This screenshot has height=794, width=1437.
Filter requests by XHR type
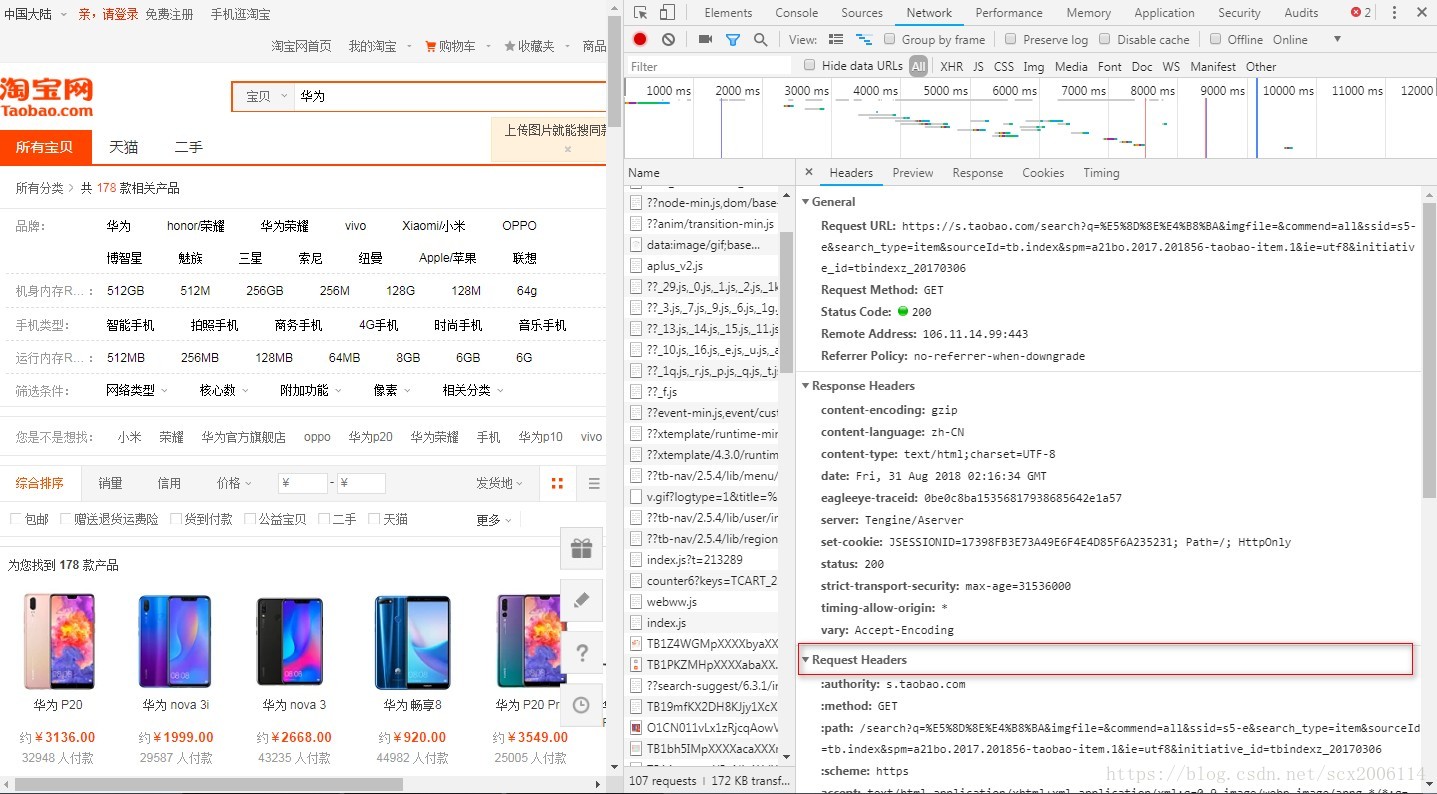[952, 66]
